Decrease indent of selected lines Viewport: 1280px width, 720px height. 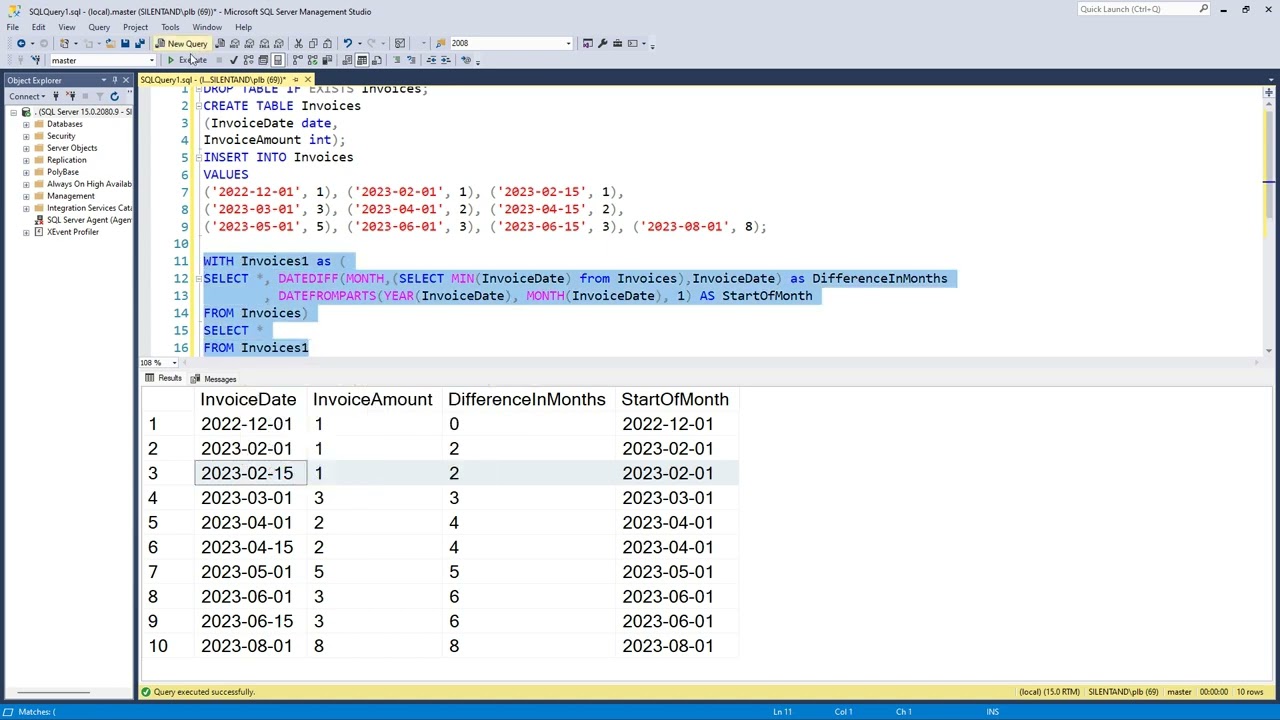point(431,60)
